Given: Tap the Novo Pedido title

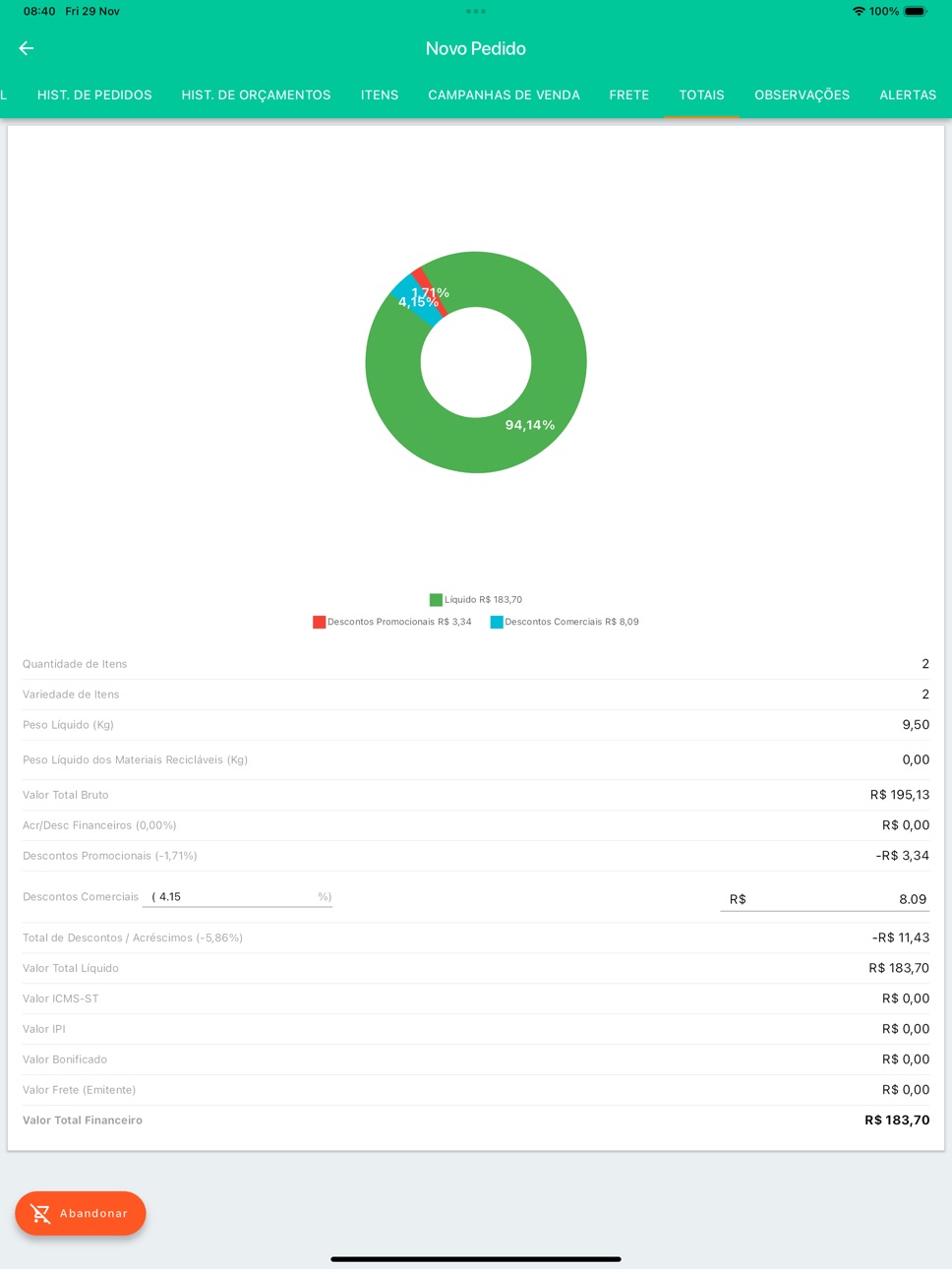Looking at the screenshot, I should (x=476, y=48).
